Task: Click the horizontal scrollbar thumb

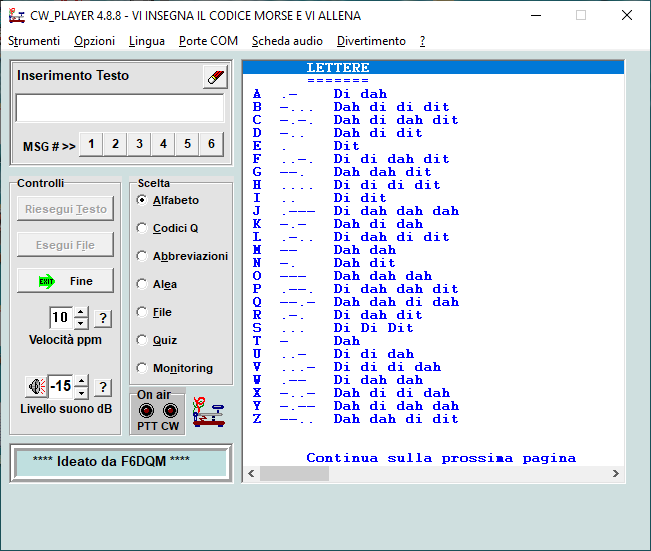Action: (294, 473)
